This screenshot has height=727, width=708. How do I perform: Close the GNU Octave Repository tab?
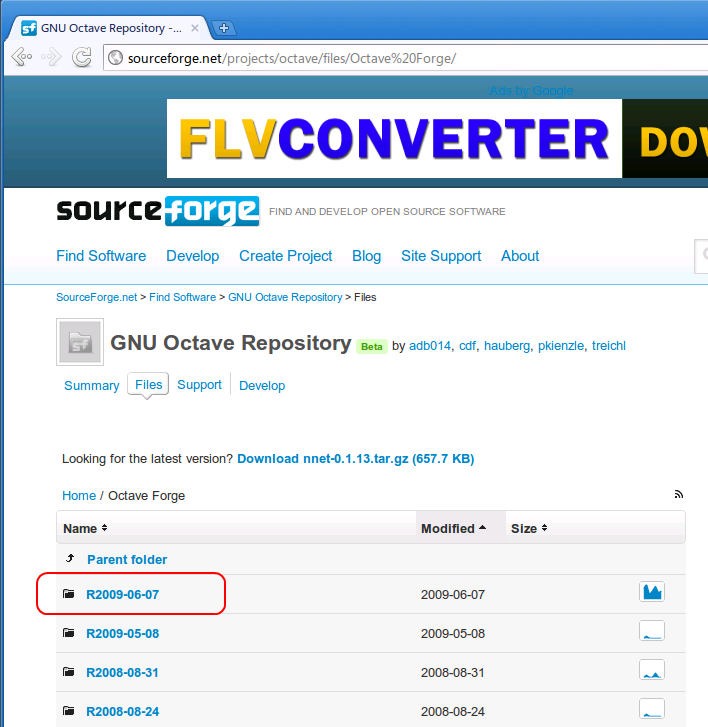(x=195, y=28)
